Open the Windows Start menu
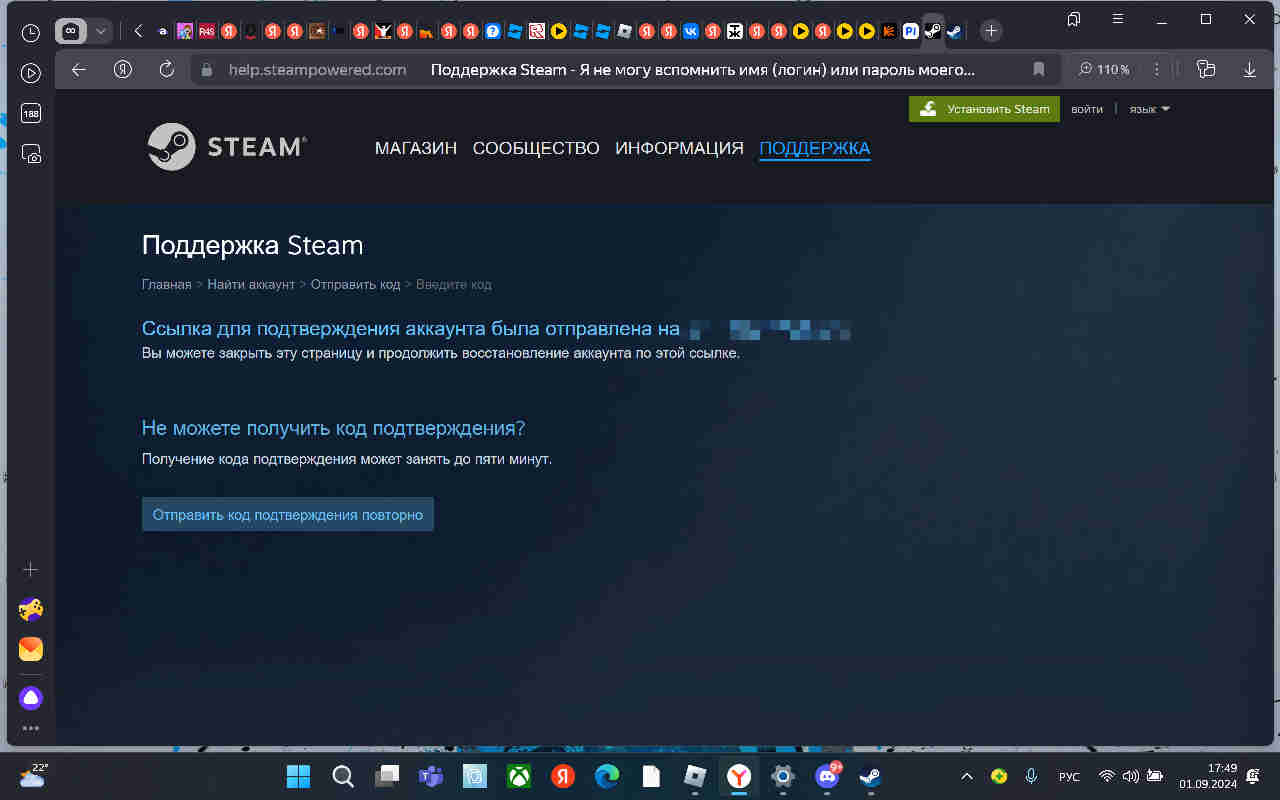This screenshot has height=800, width=1280. (298, 776)
